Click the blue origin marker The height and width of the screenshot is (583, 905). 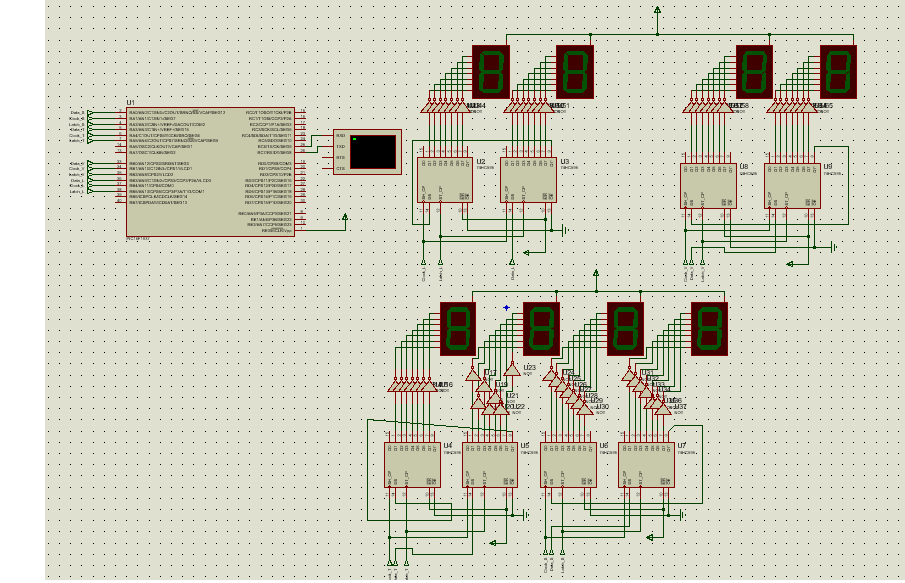click(x=506, y=308)
